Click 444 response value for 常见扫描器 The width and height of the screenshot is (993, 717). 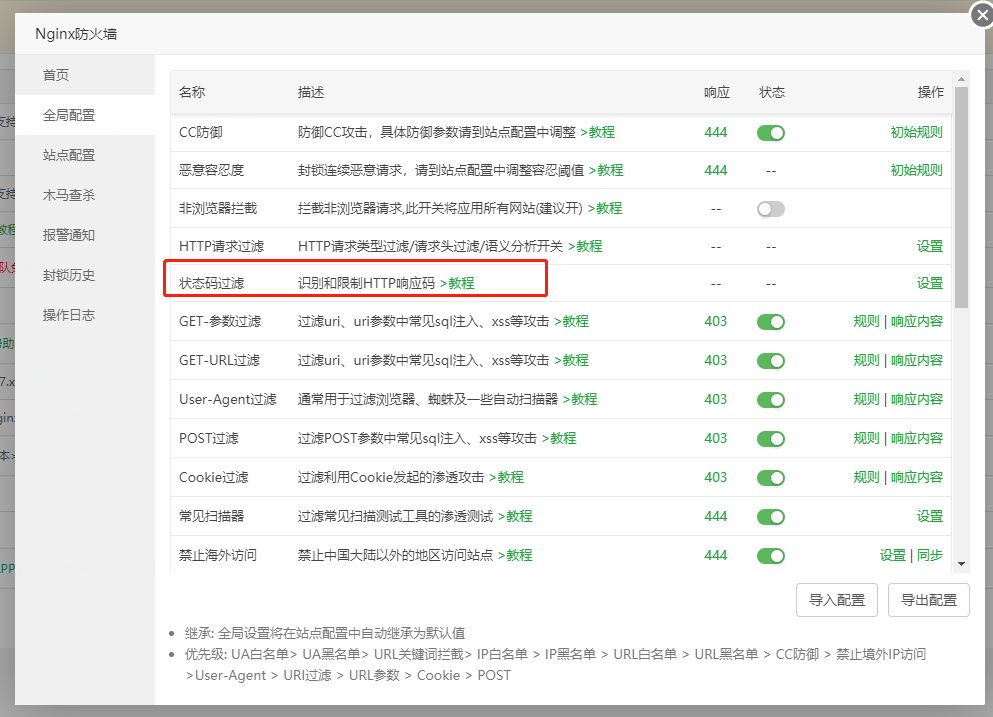coord(716,516)
